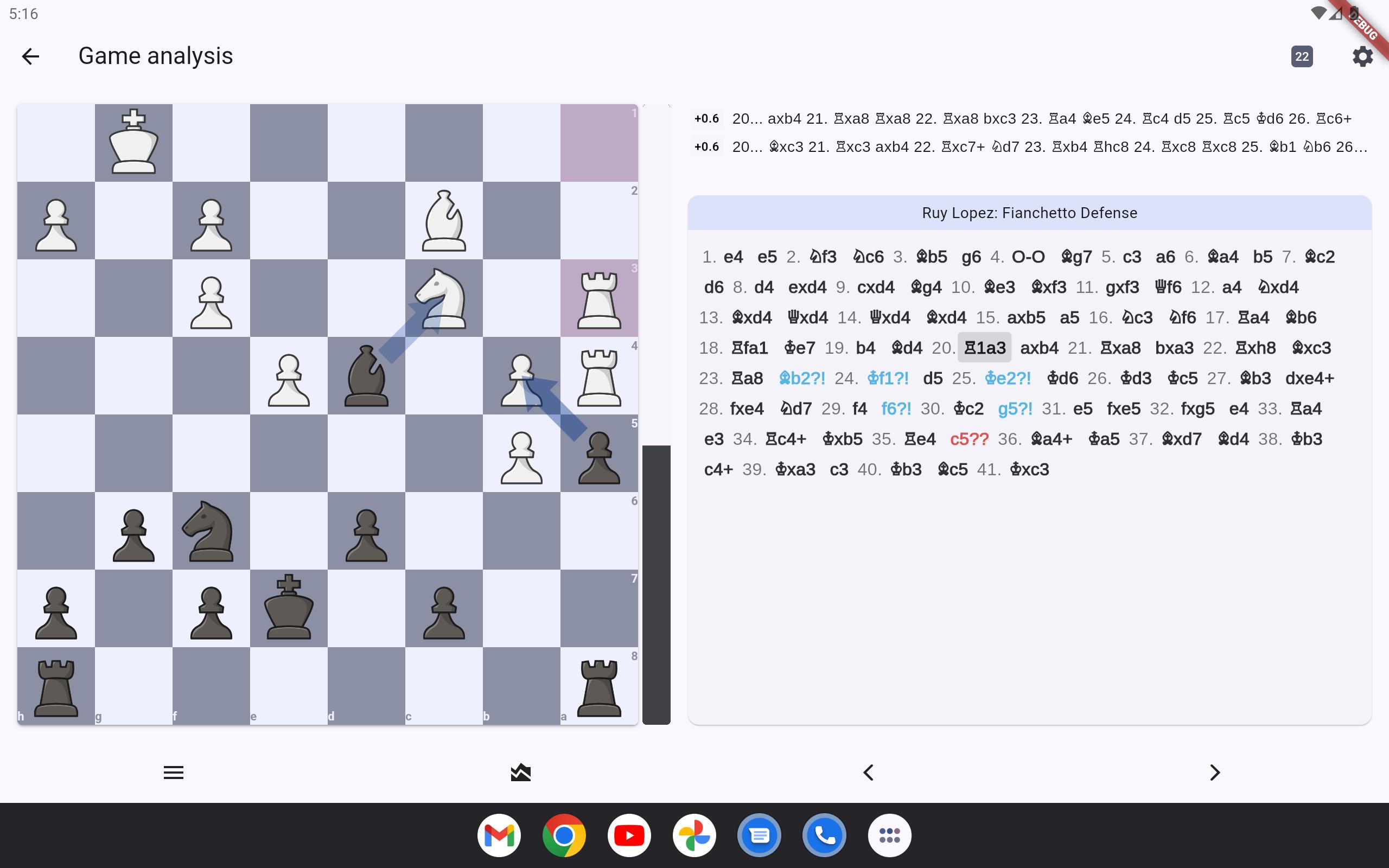Open the hamburger menu below the board
1389x868 pixels.
click(173, 772)
